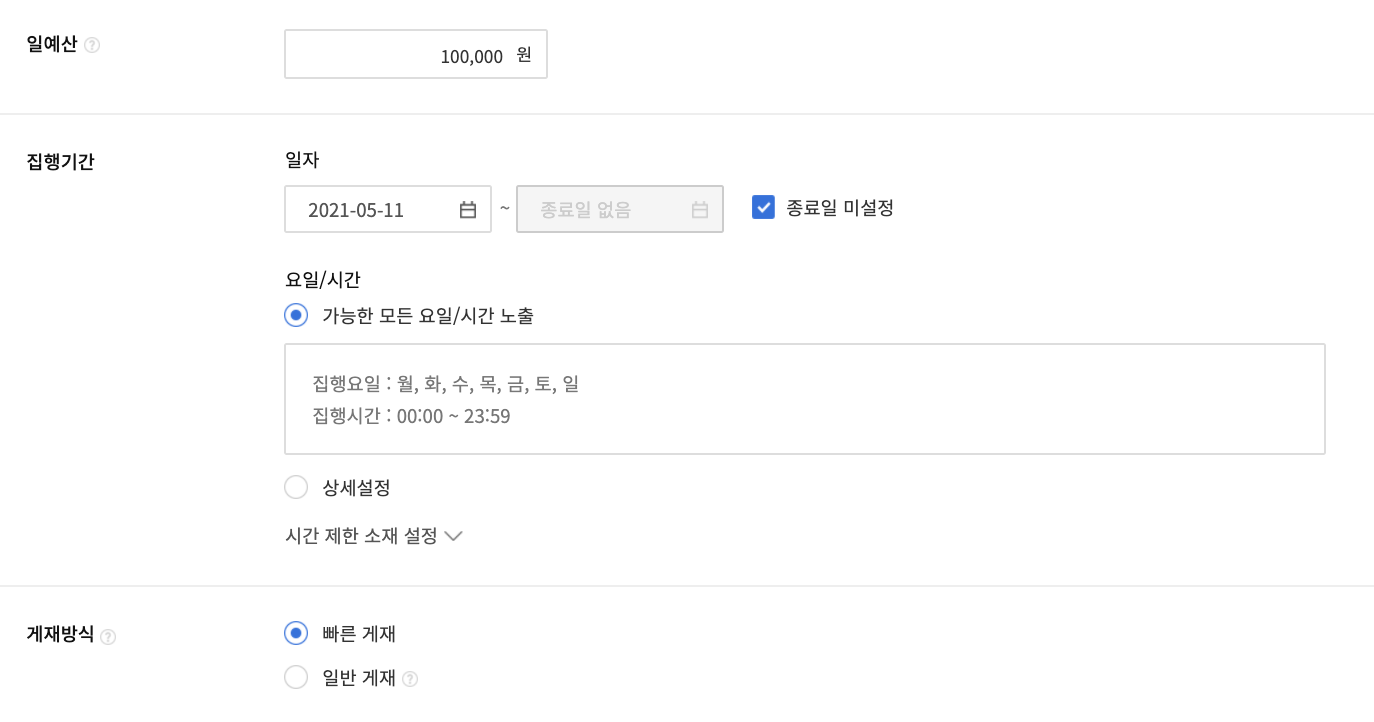Viewport: 1374px width, 722px height.
Task: Uncheck the 종료일 미설정 checkbox
Action: coord(763,207)
